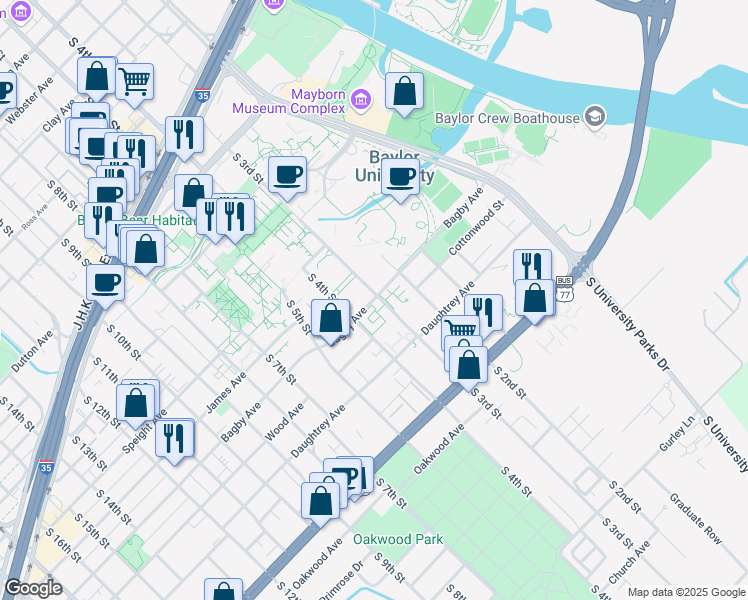The height and width of the screenshot is (600, 748).
Task: Click the Ross Ave street label
Action: pyautogui.click(x=34, y=216)
